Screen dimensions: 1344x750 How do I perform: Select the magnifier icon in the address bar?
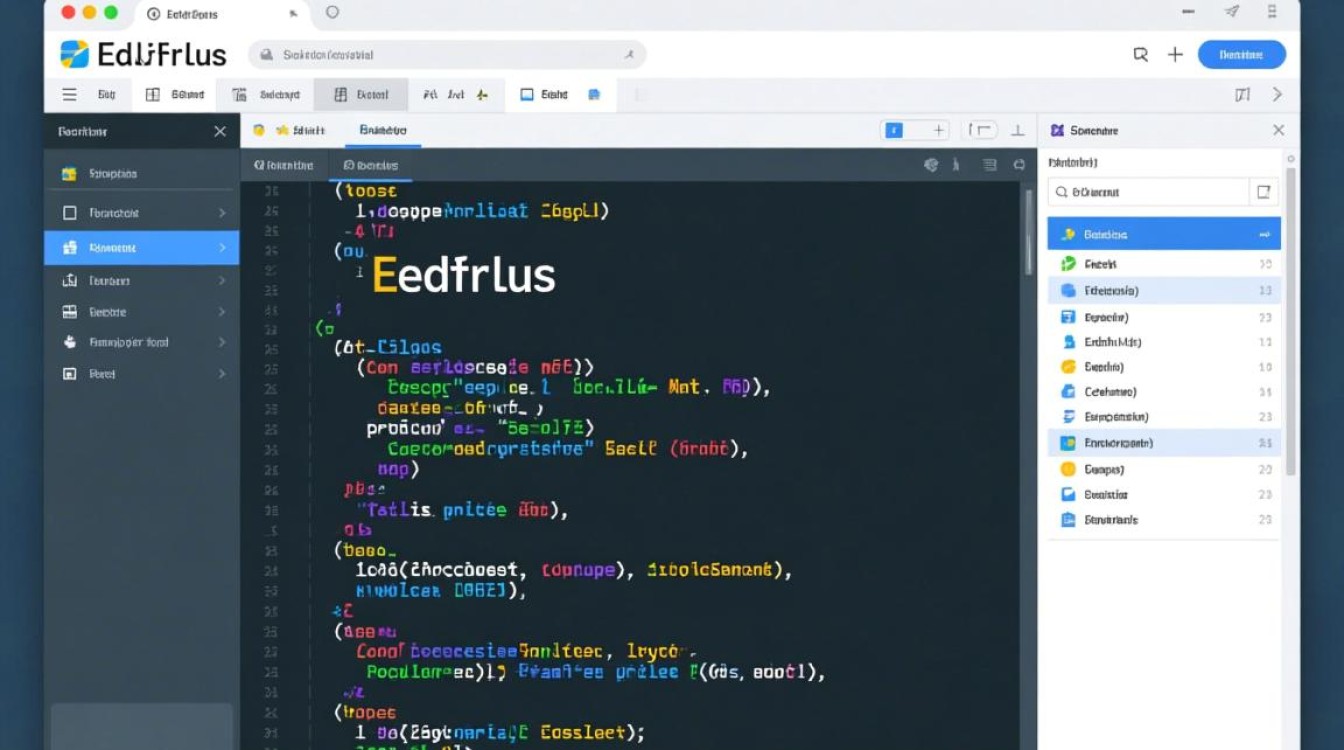coord(265,54)
